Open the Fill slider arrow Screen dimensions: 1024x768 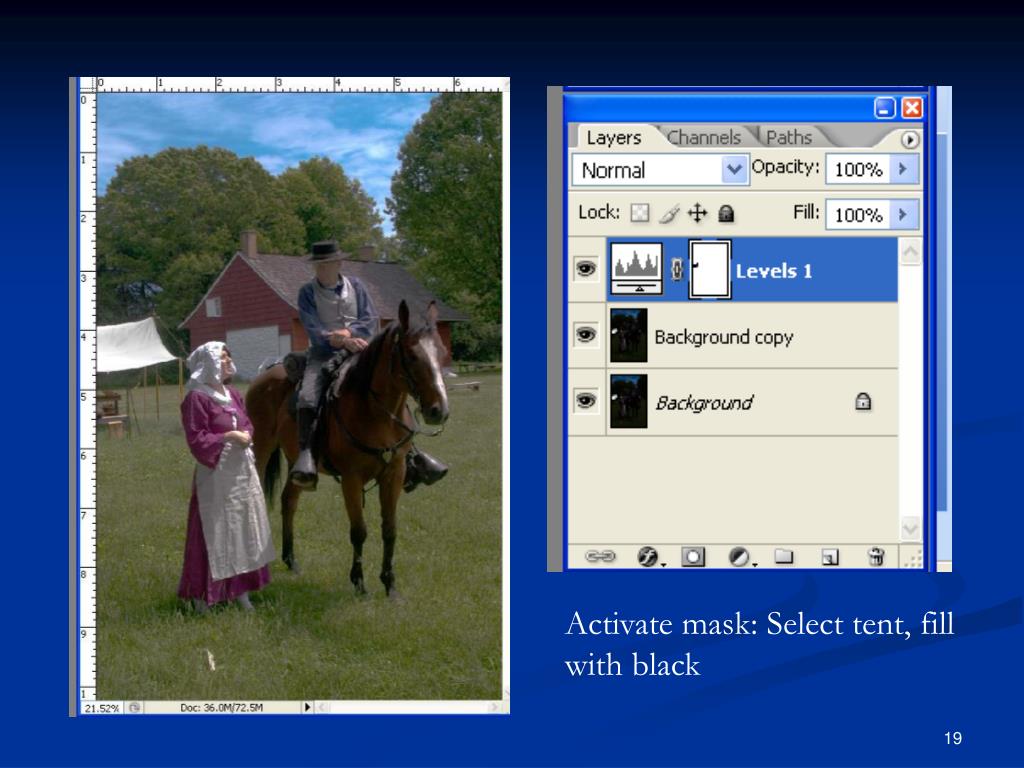[x=903, y=214]
